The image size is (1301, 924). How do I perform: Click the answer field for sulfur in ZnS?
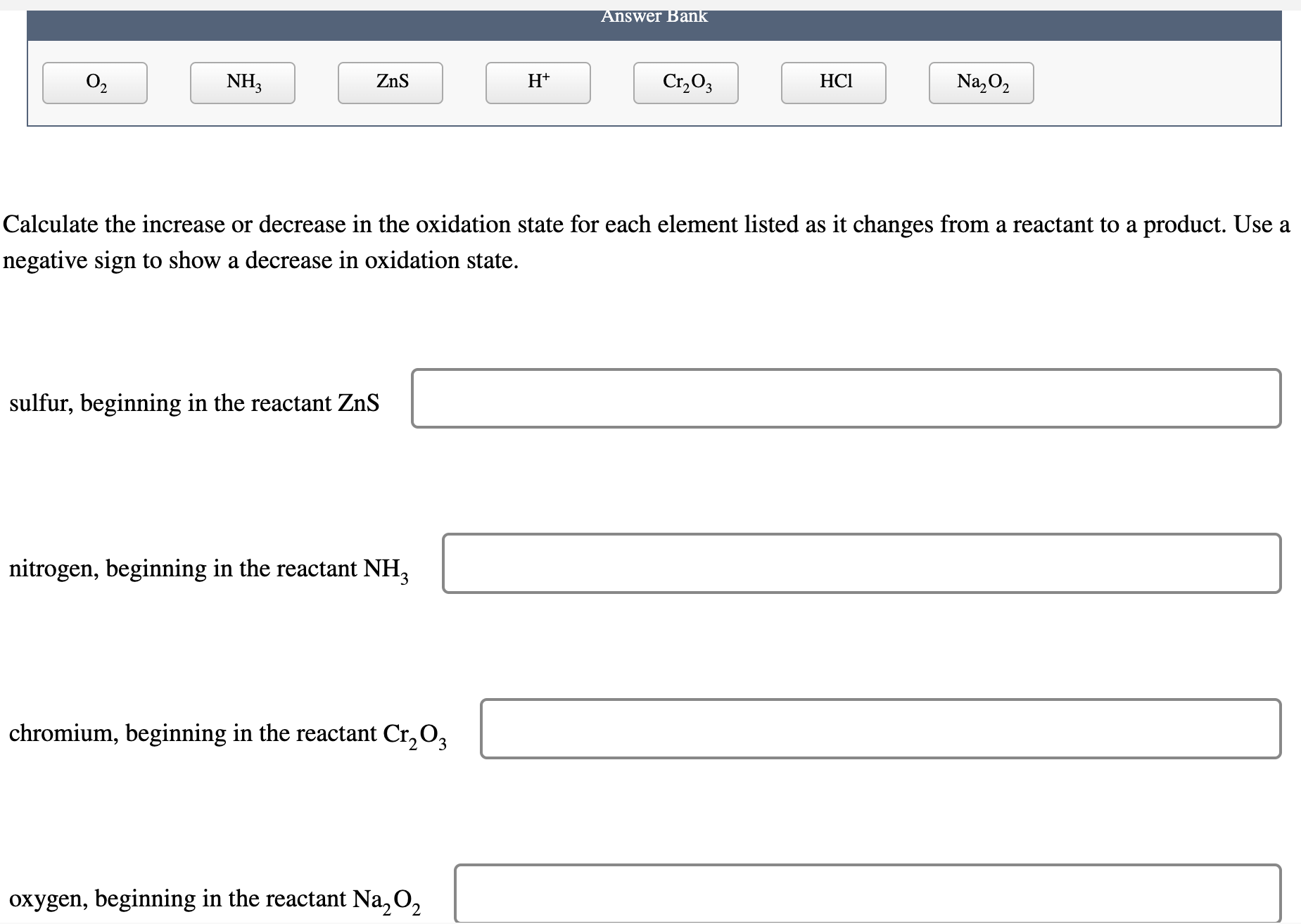[844, 398]
